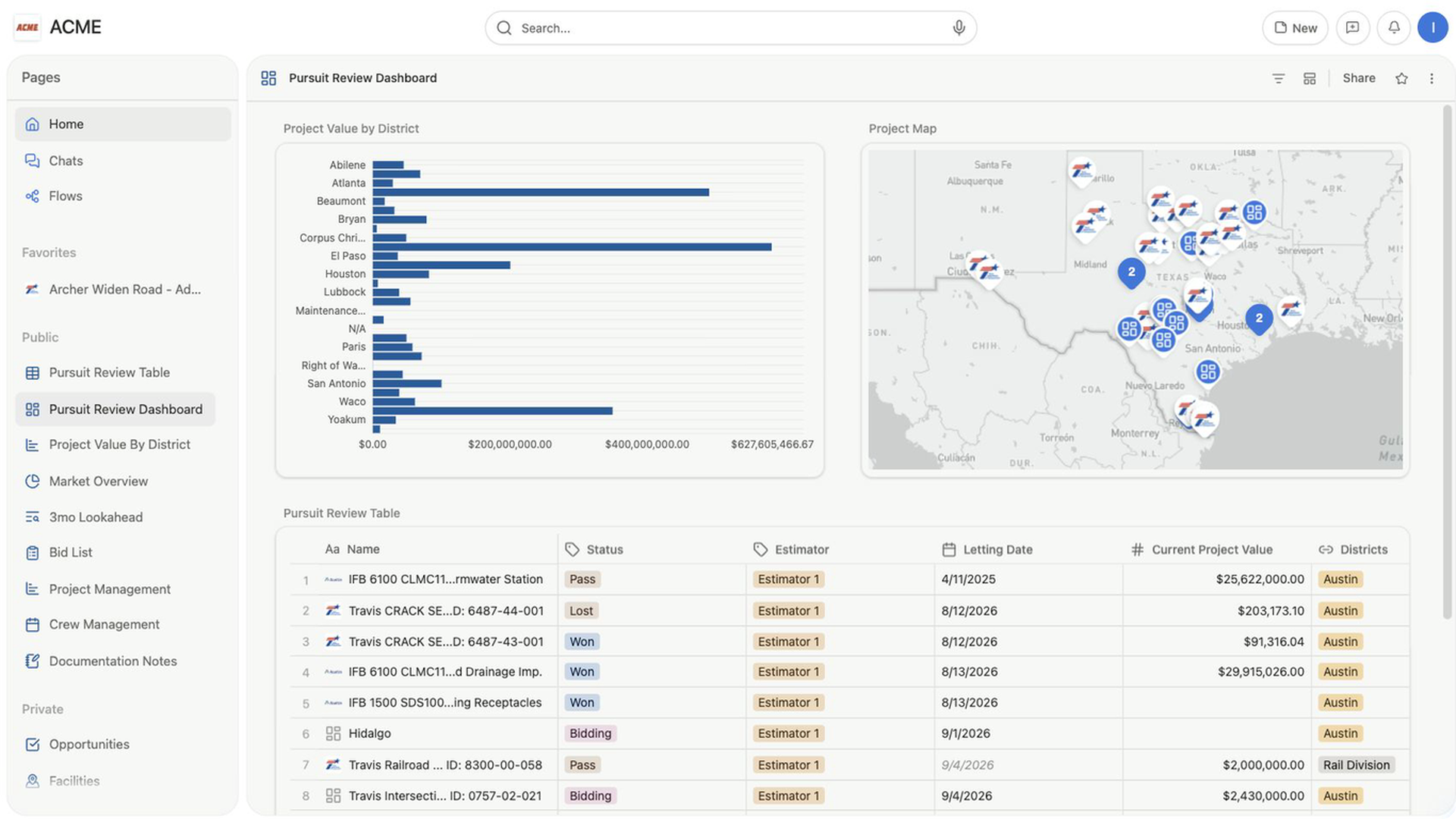The width and height of the screenshot is (1456, 819).
Task: Select Pursuit Review Dashboard in sidebar
Action: pyautogui.click(x=115, y=409)
